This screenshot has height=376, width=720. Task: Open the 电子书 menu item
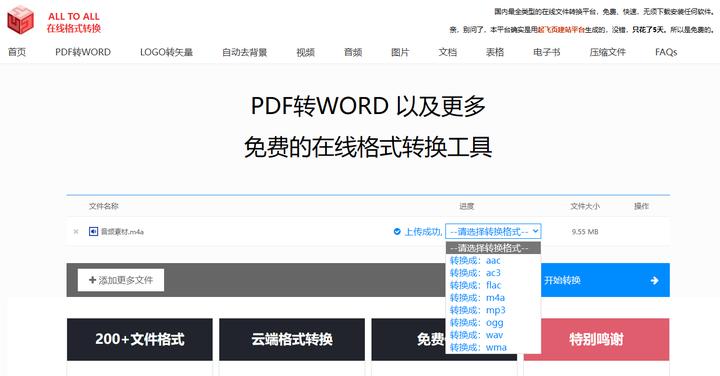(546, 52)
